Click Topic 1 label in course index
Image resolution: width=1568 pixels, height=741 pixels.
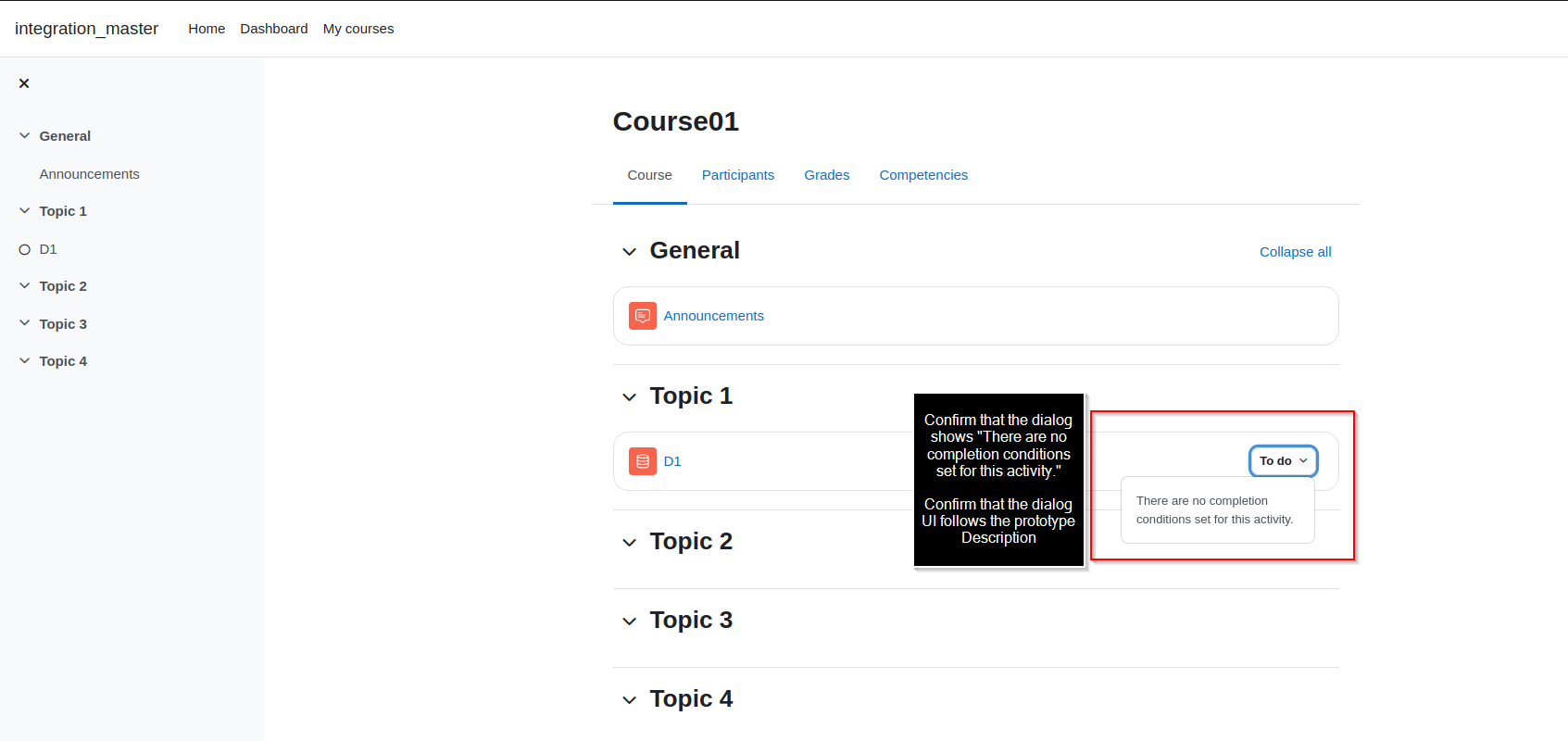coord(63,211)
